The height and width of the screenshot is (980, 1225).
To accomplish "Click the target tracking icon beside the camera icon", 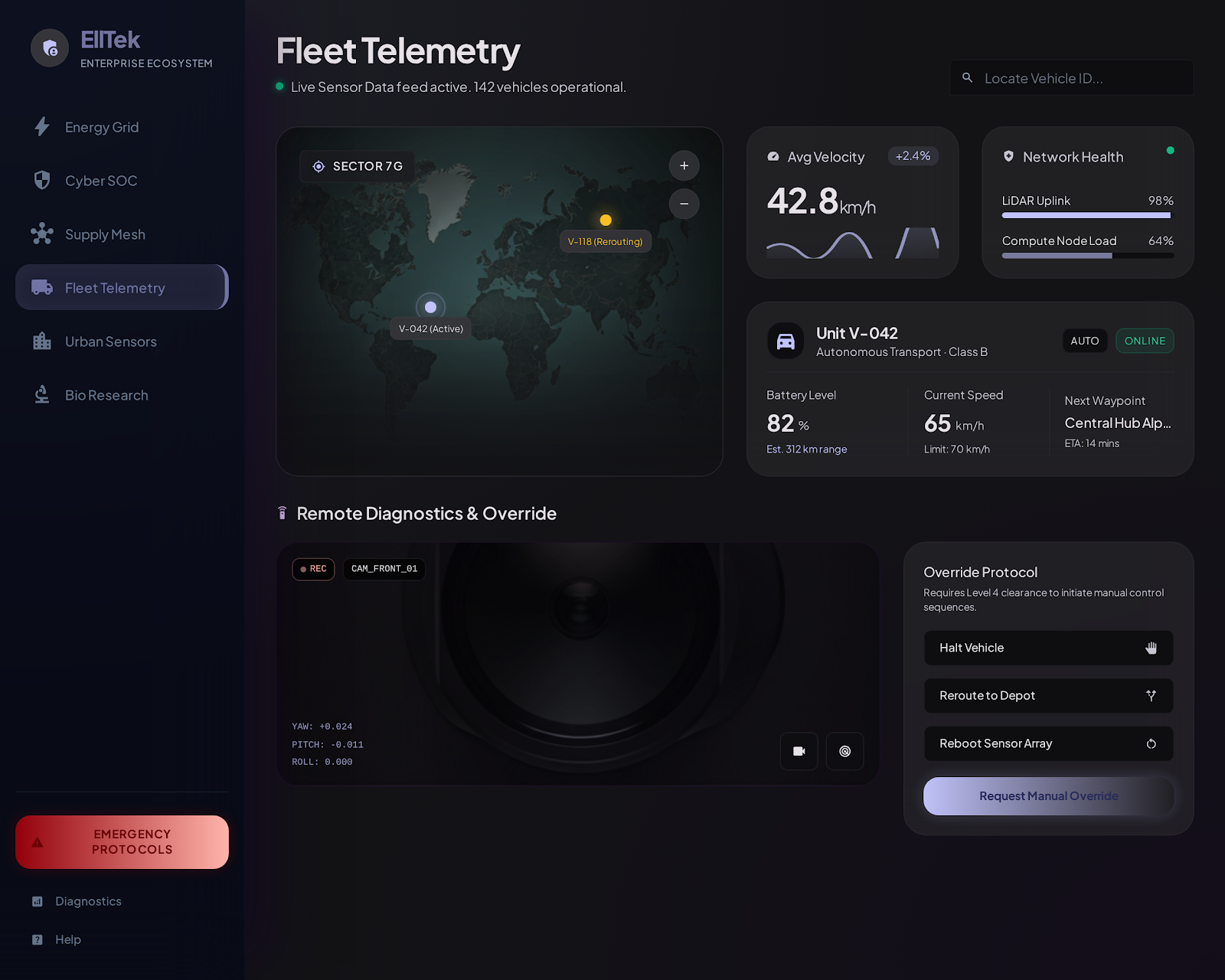I will pos(844,751).
